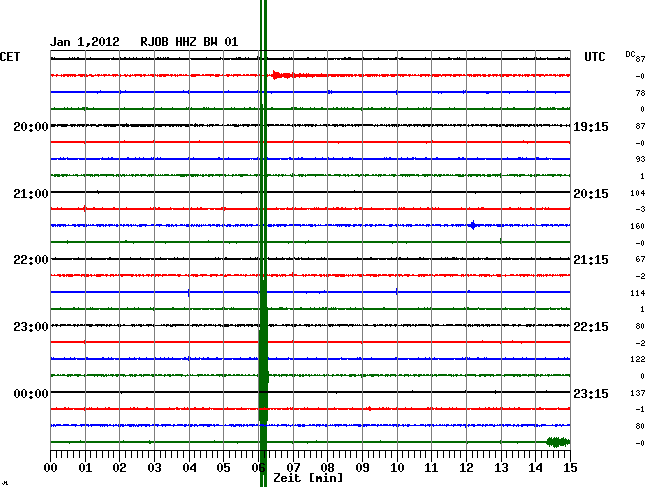Click the UTC time label "21:15"

[591, 260]
